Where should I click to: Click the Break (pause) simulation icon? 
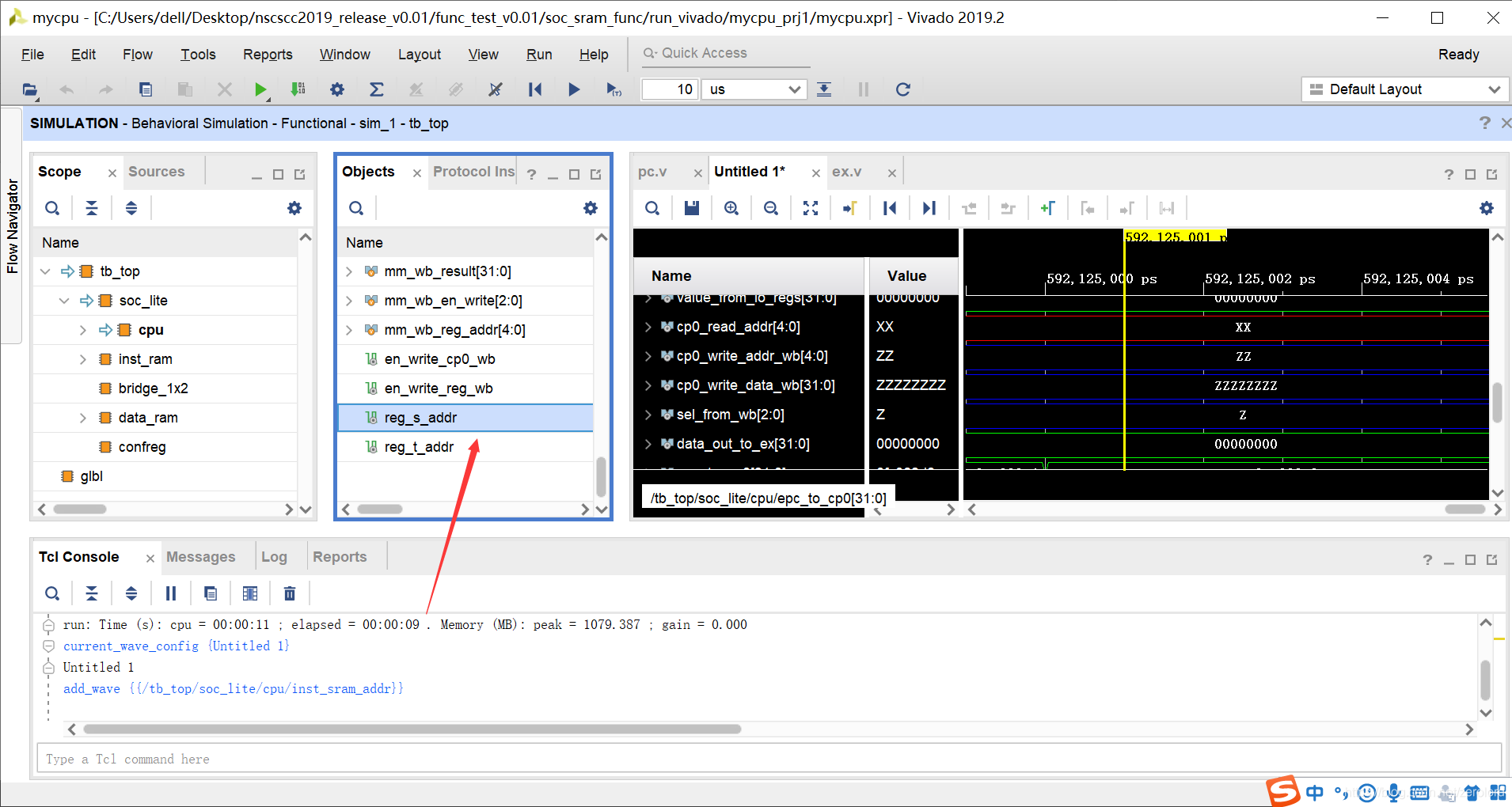[864, 89]
